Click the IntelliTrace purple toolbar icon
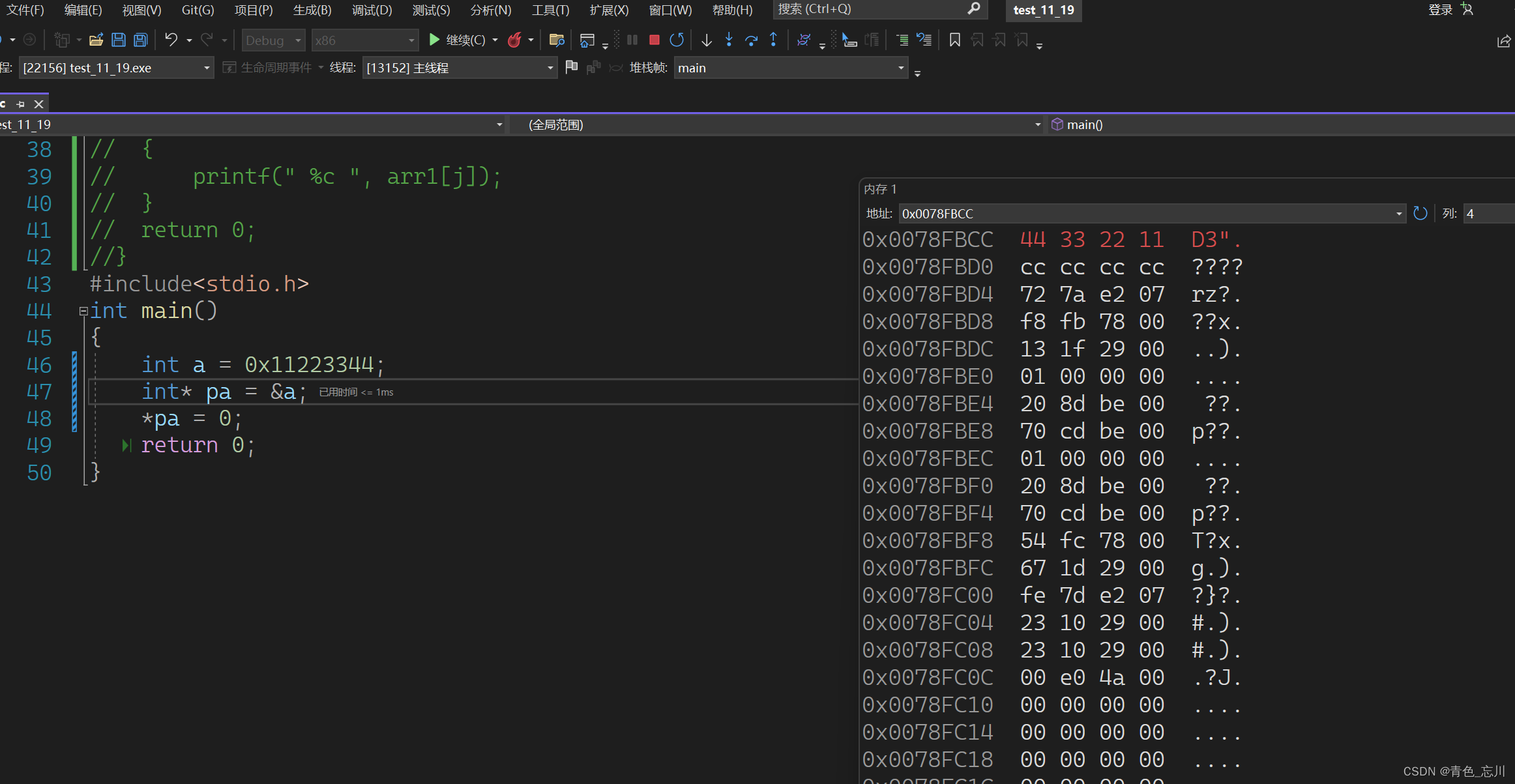1515x784 pixels. [803, 40]
